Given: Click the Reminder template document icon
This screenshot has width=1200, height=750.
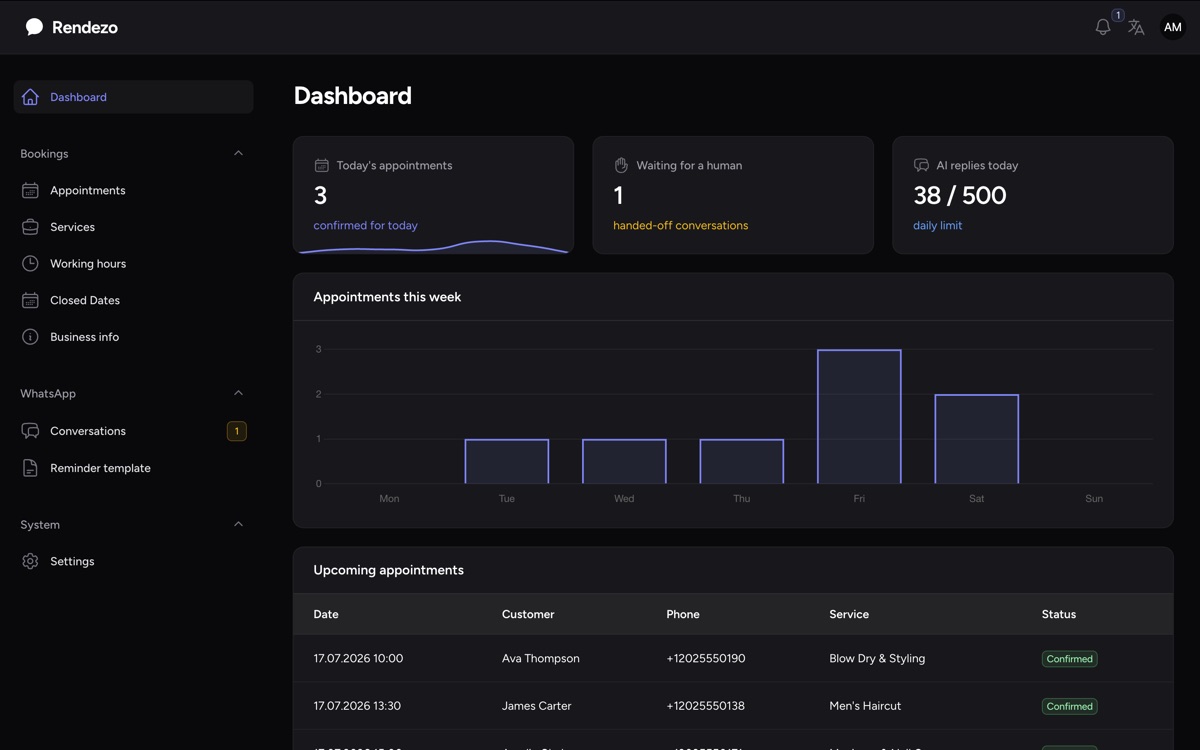Looking at the screenshot, I should pyautogui.click(x=30, y=468).
